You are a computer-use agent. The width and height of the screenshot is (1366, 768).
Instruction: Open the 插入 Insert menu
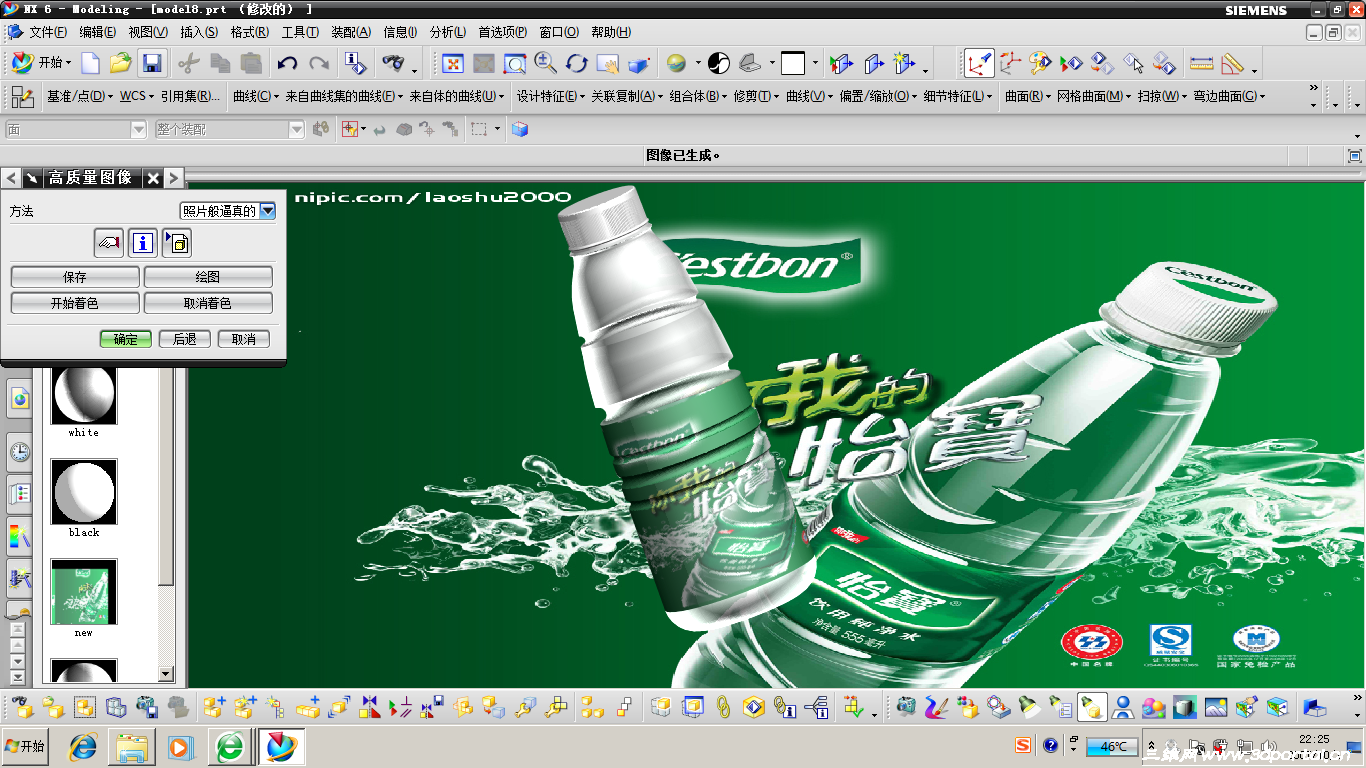click(199, 33)
